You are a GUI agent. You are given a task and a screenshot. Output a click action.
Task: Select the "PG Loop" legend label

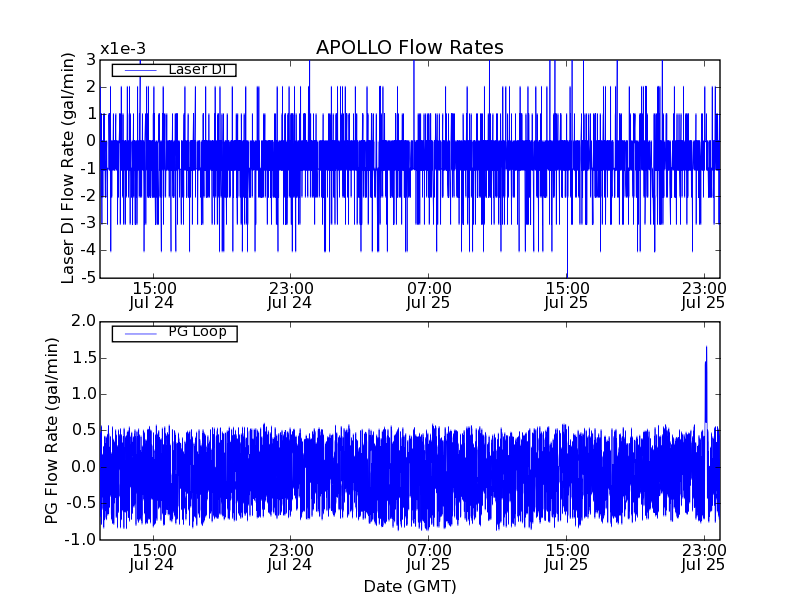tap(197, 332)
